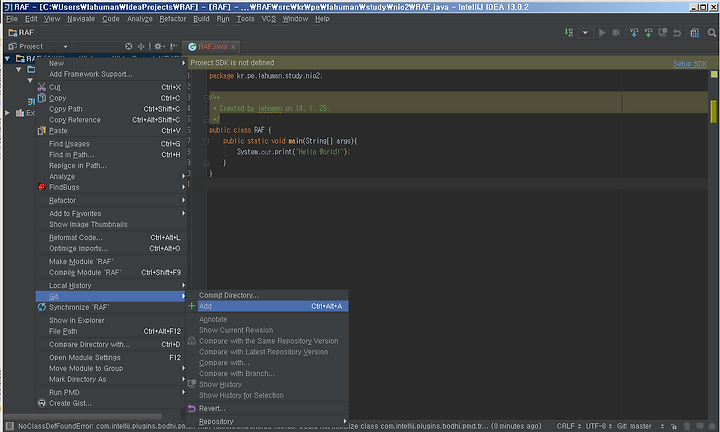
Task: Choose Create Gist entry
Action: 111,403
